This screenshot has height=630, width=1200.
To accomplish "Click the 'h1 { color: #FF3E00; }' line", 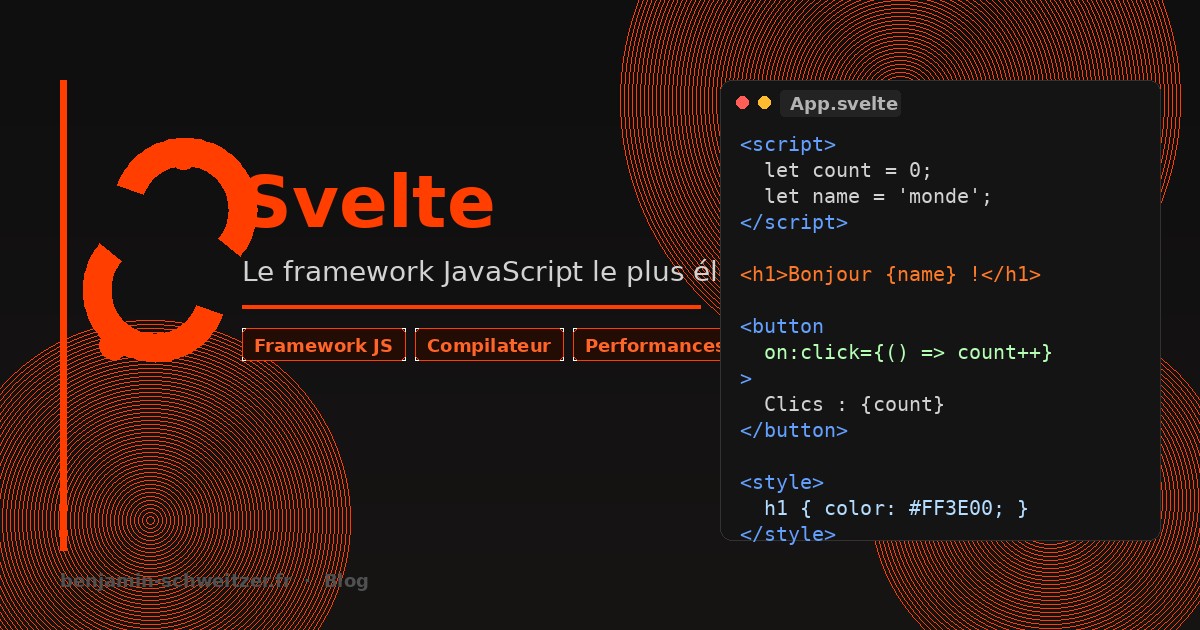I will coord(896,508).
